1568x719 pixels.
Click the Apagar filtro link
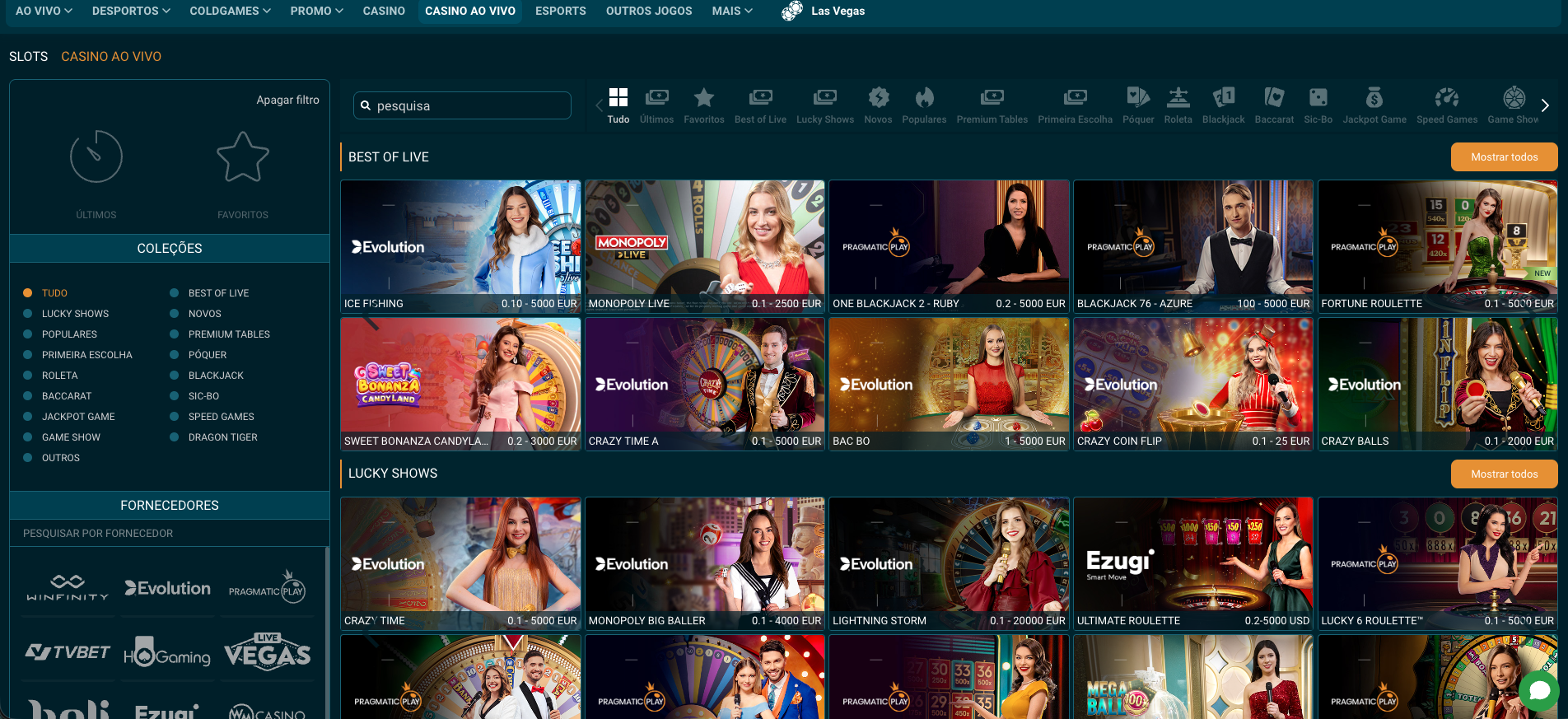point(287,100)
